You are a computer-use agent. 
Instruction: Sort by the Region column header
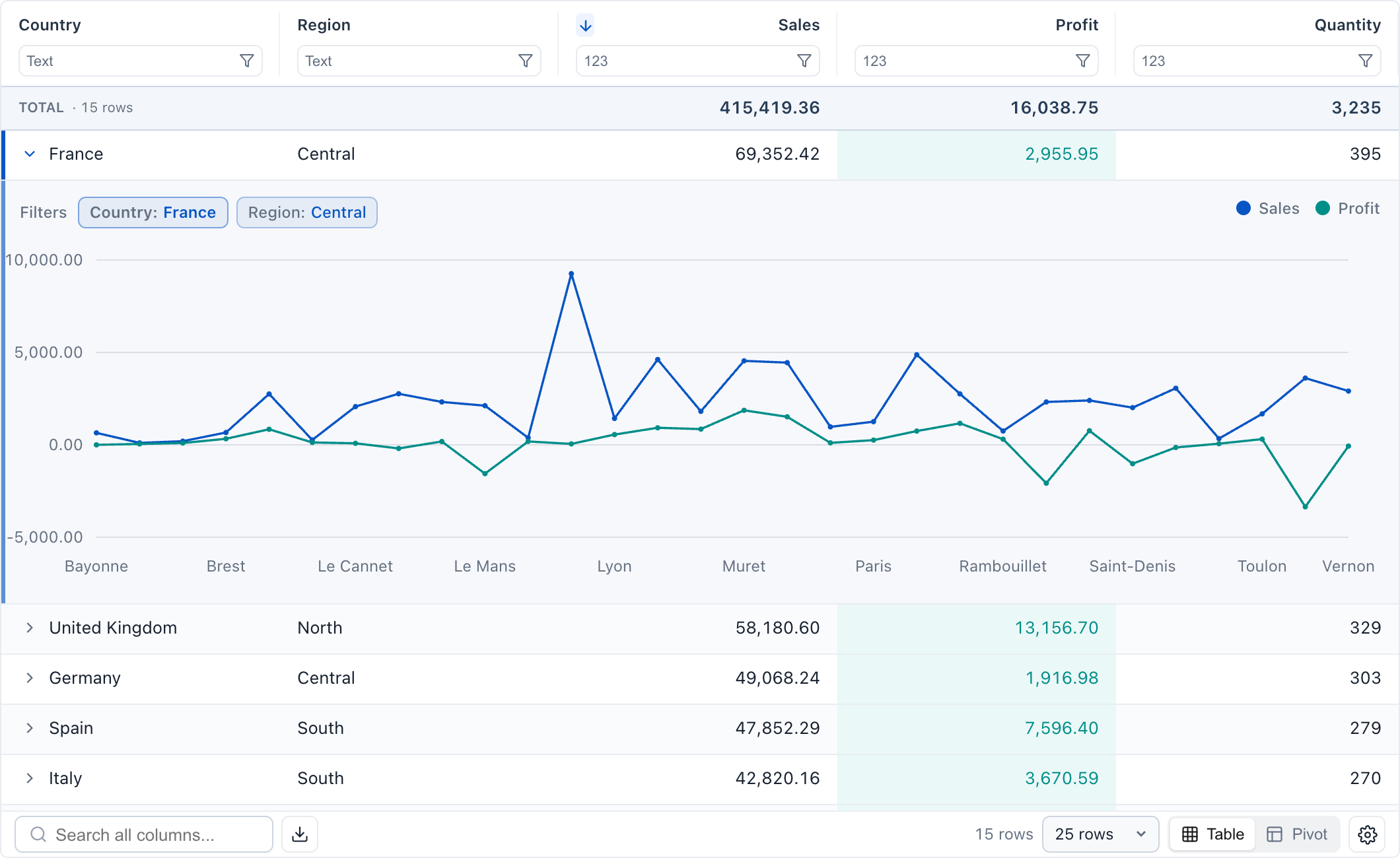tap(324, 25)
